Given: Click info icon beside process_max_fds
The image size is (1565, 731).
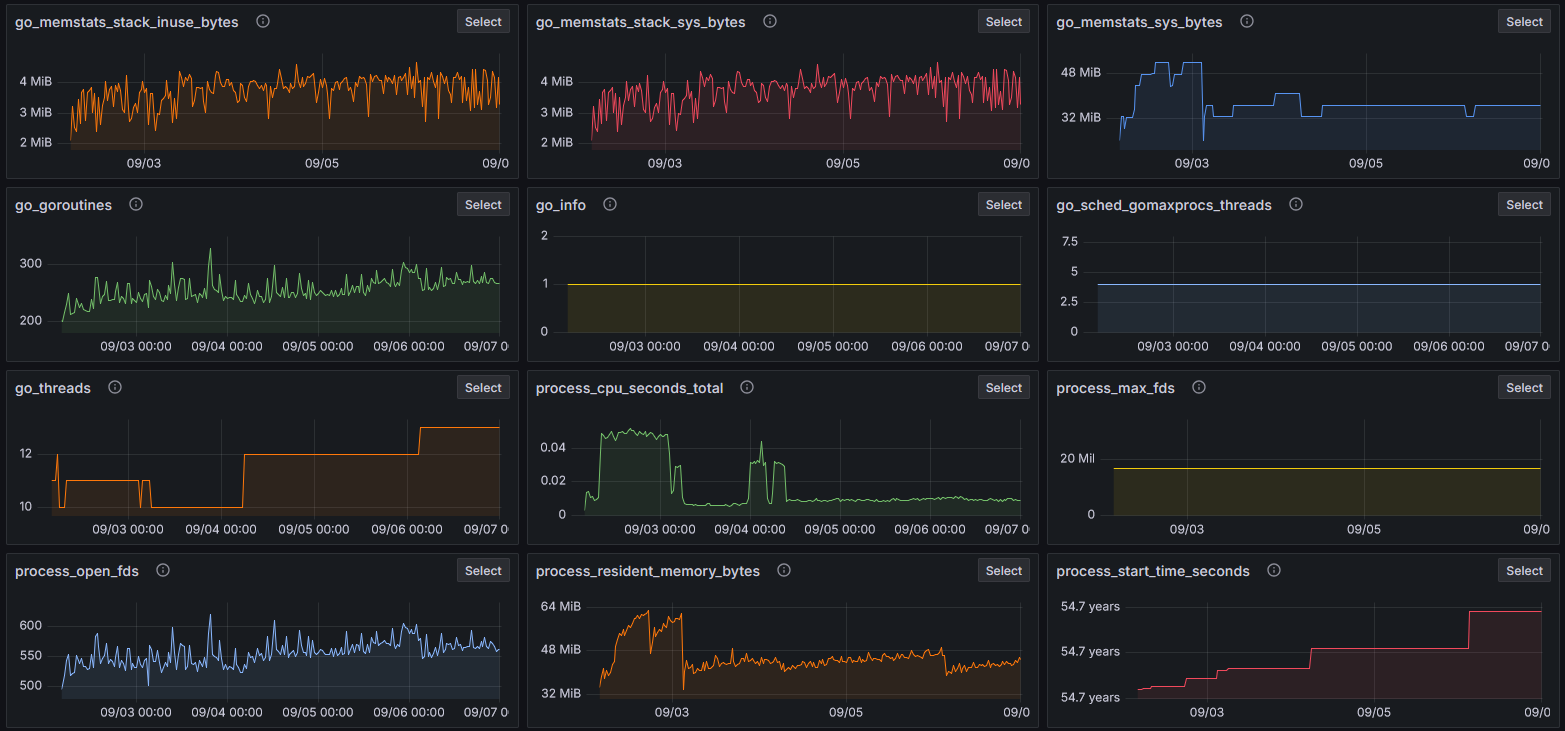Looking at the screenshot, I should [1199, 387].
